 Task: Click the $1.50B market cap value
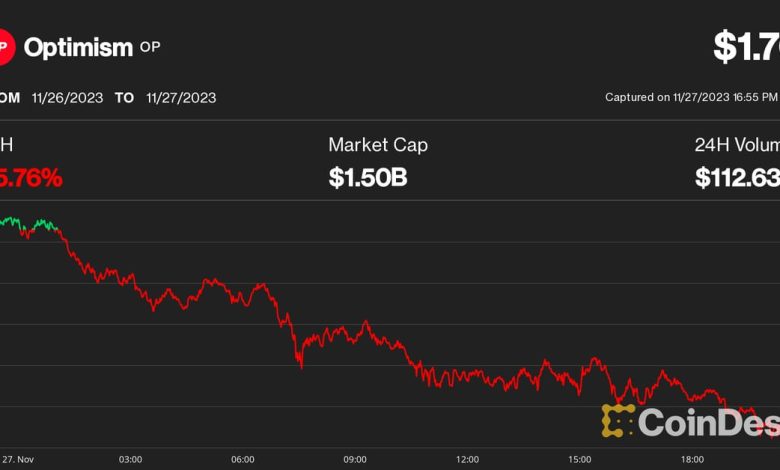367,178
